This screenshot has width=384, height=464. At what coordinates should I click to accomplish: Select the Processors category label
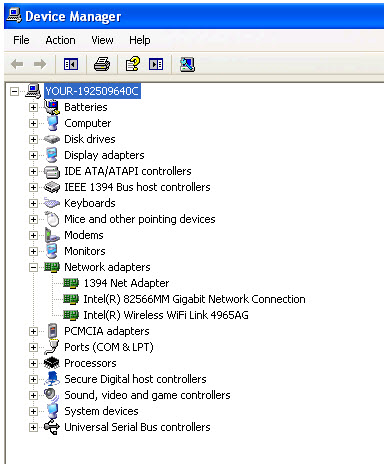click(90, 363)
